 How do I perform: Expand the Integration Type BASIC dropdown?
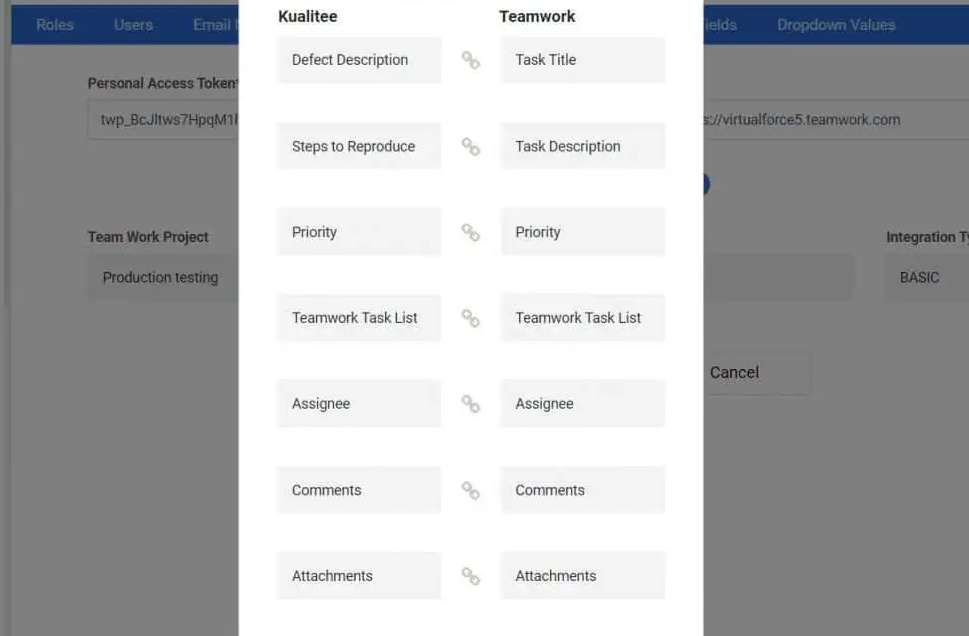coord(925,278)
